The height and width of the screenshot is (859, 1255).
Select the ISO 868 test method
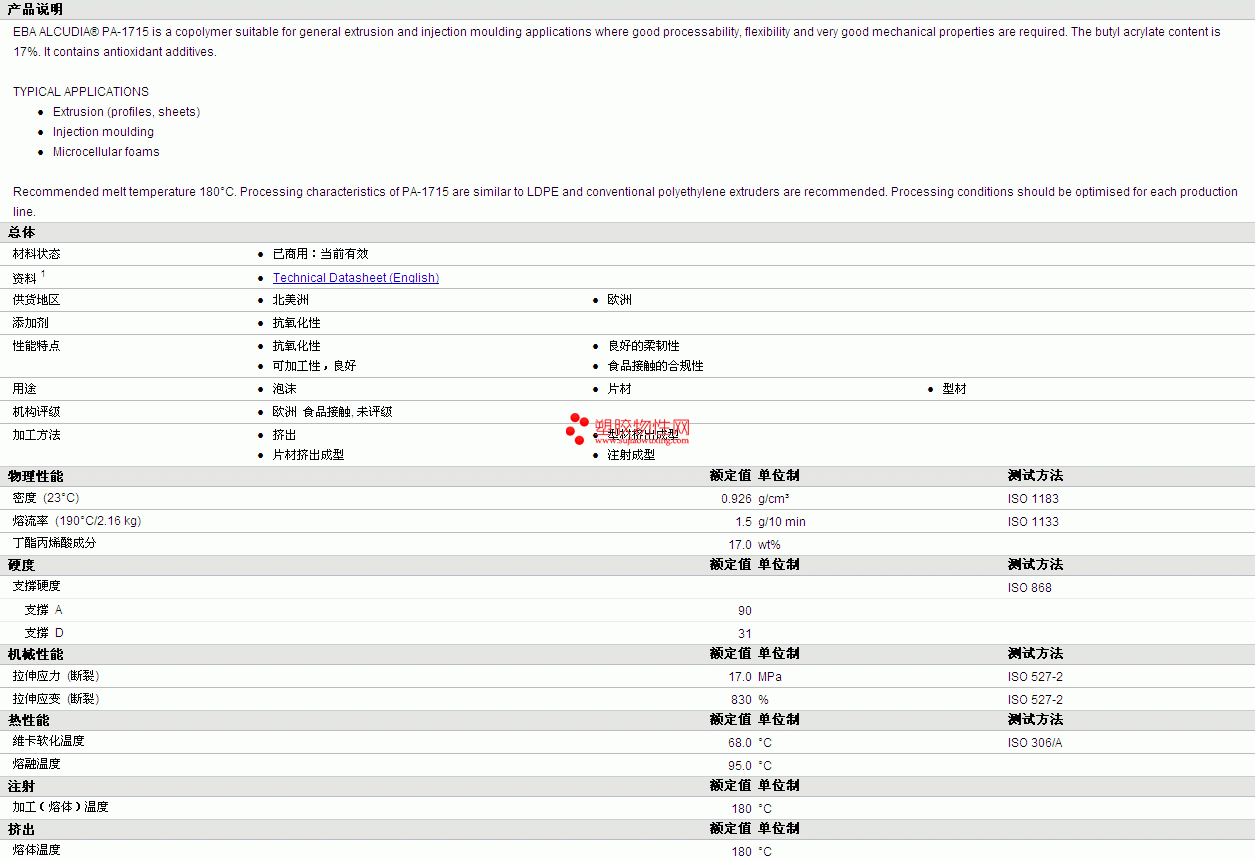pyautogui.click(x=1030, y=588)
